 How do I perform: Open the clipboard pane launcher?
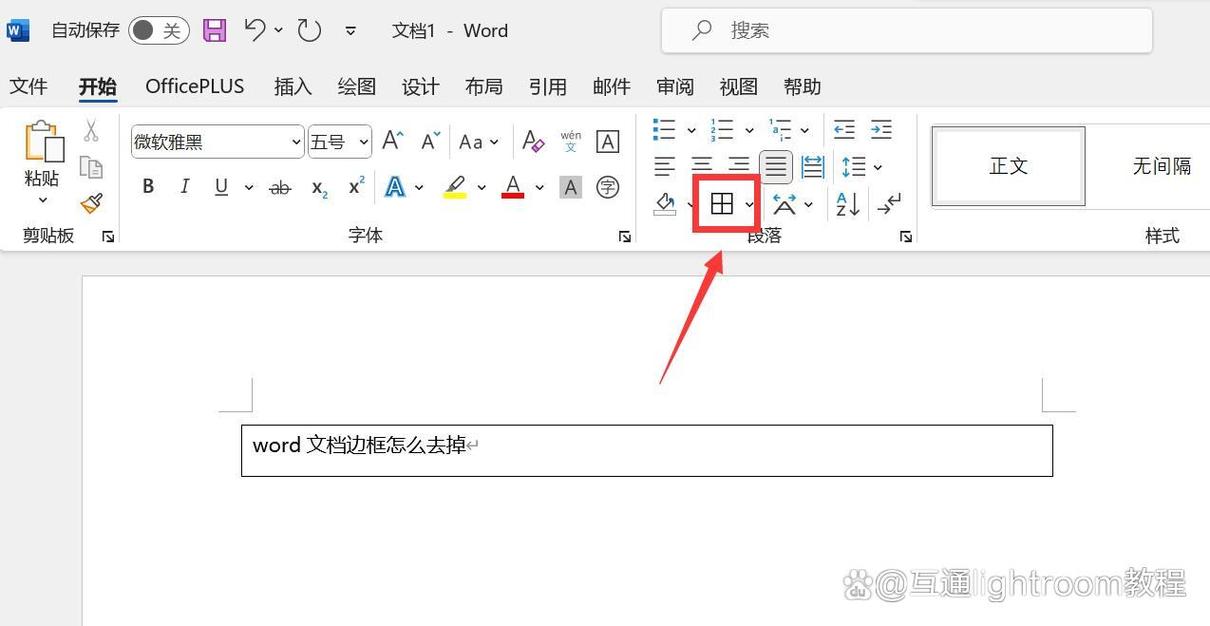pyautogui.click(x=108, y=237)
